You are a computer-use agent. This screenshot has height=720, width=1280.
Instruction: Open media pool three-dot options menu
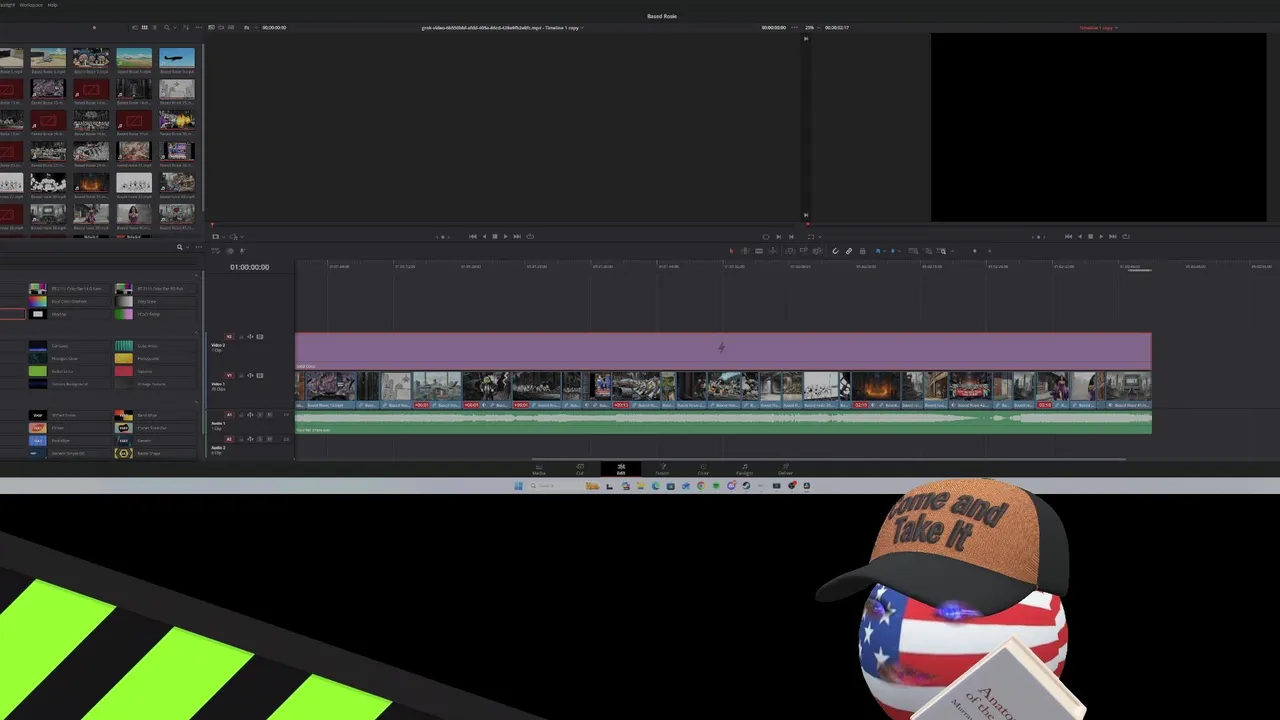199,27
